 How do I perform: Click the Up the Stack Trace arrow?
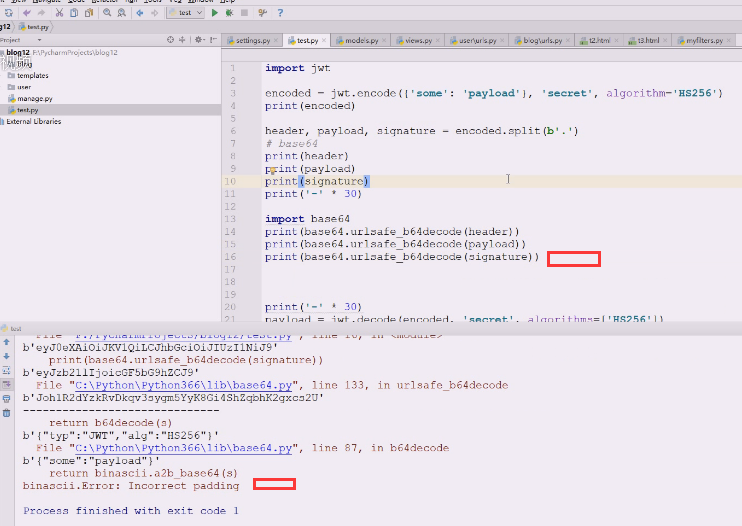click(x=7, y=342)
